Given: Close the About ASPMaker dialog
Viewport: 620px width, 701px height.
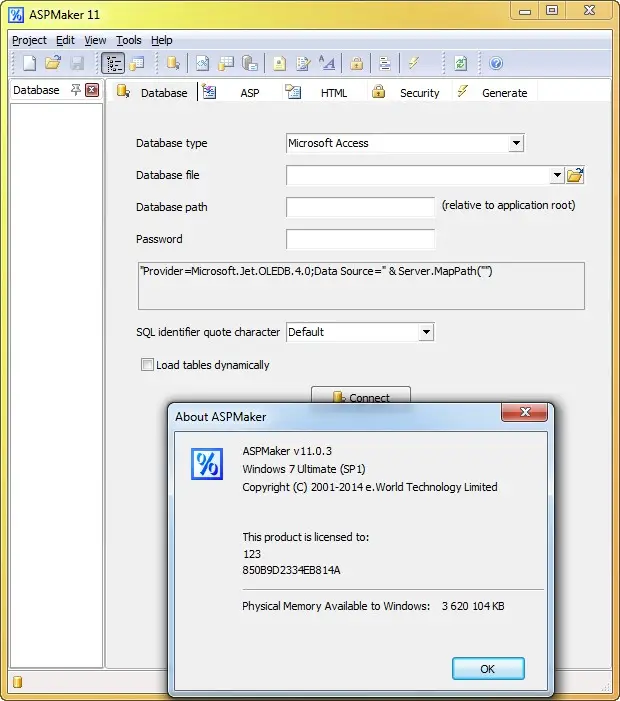Looking at the screenshot, I should tap(525, 412).
